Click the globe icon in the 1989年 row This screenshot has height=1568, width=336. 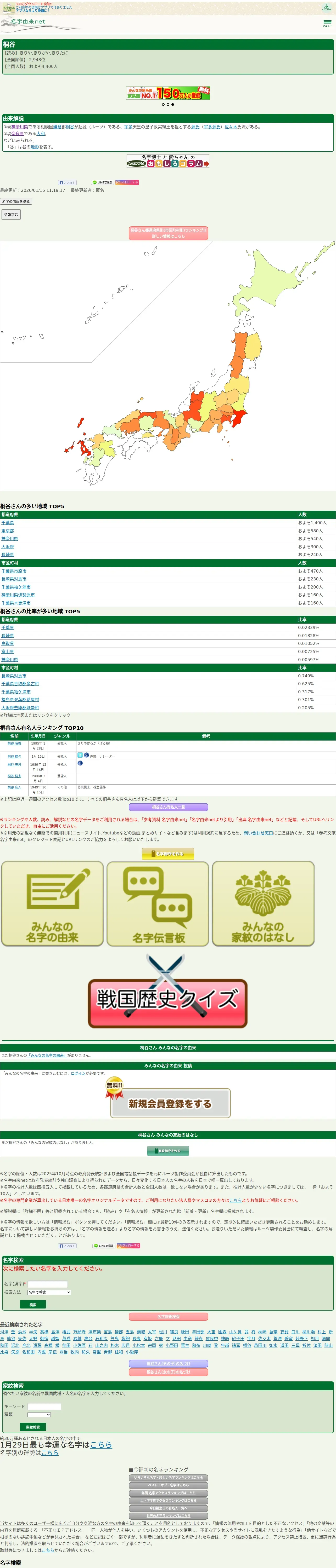(x=80, y=763)
